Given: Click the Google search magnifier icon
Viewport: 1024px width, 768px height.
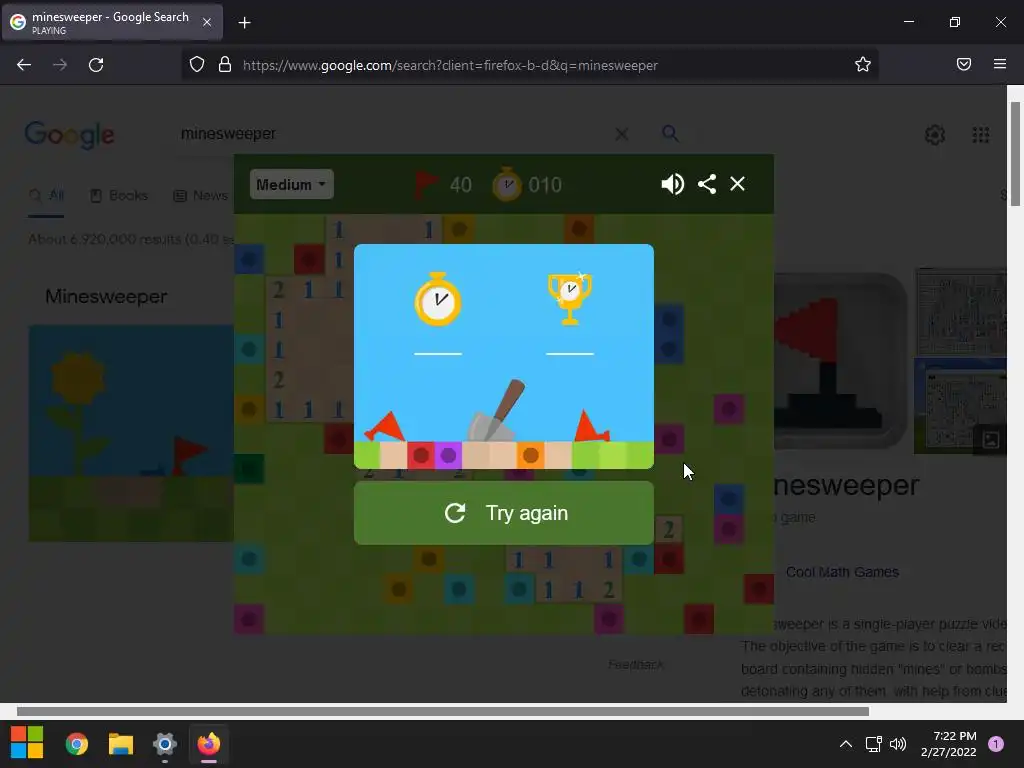Looking at the screenshot, I should (x=670, y=133).
